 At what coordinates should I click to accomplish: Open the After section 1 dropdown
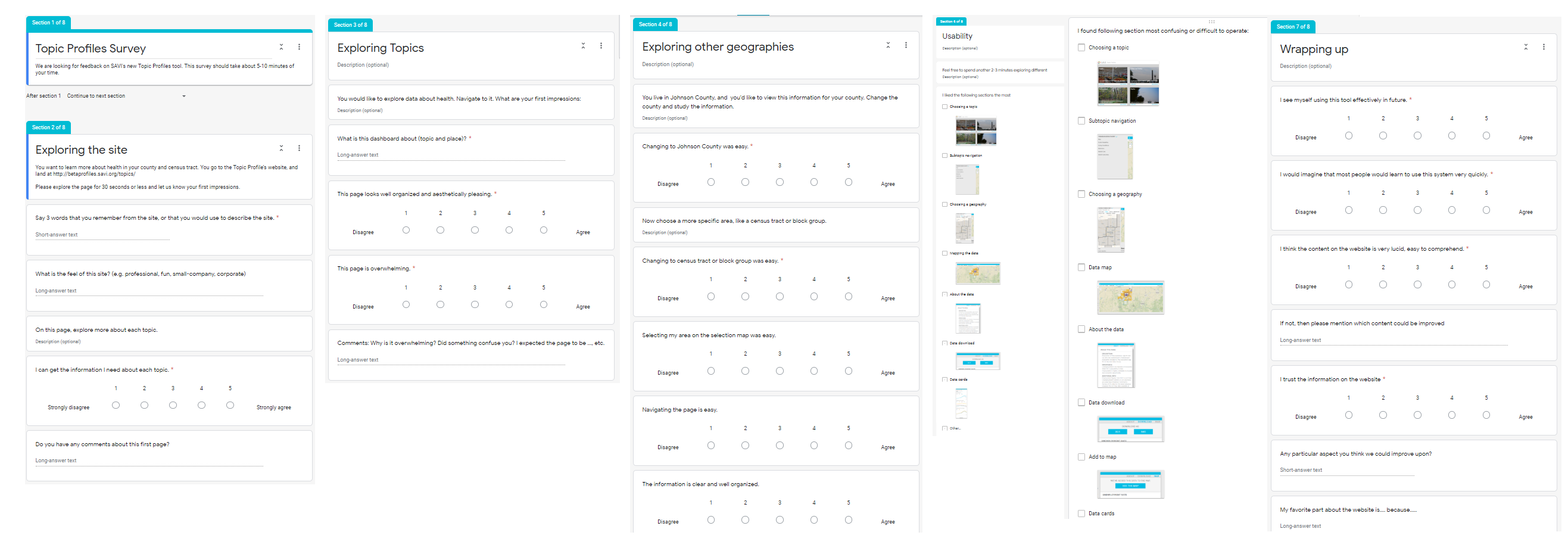(x=127, y=96)
